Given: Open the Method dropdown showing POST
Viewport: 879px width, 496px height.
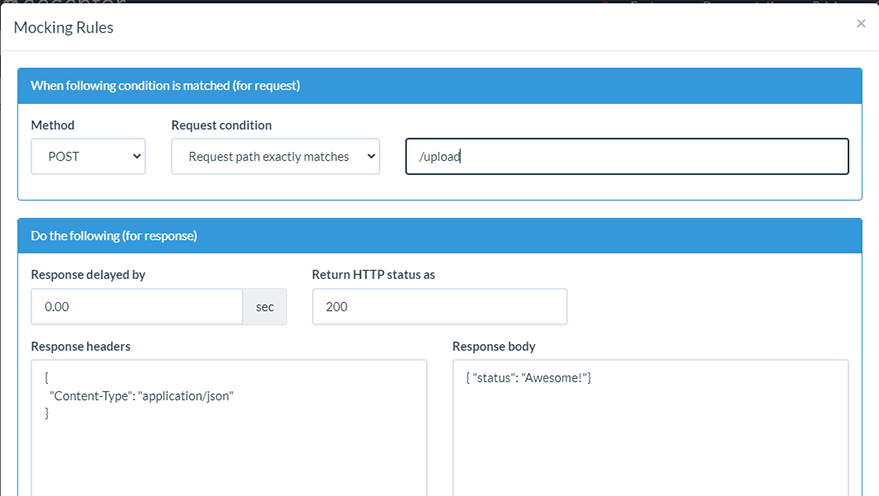Looking at the screenshot, I should [88, 156].
